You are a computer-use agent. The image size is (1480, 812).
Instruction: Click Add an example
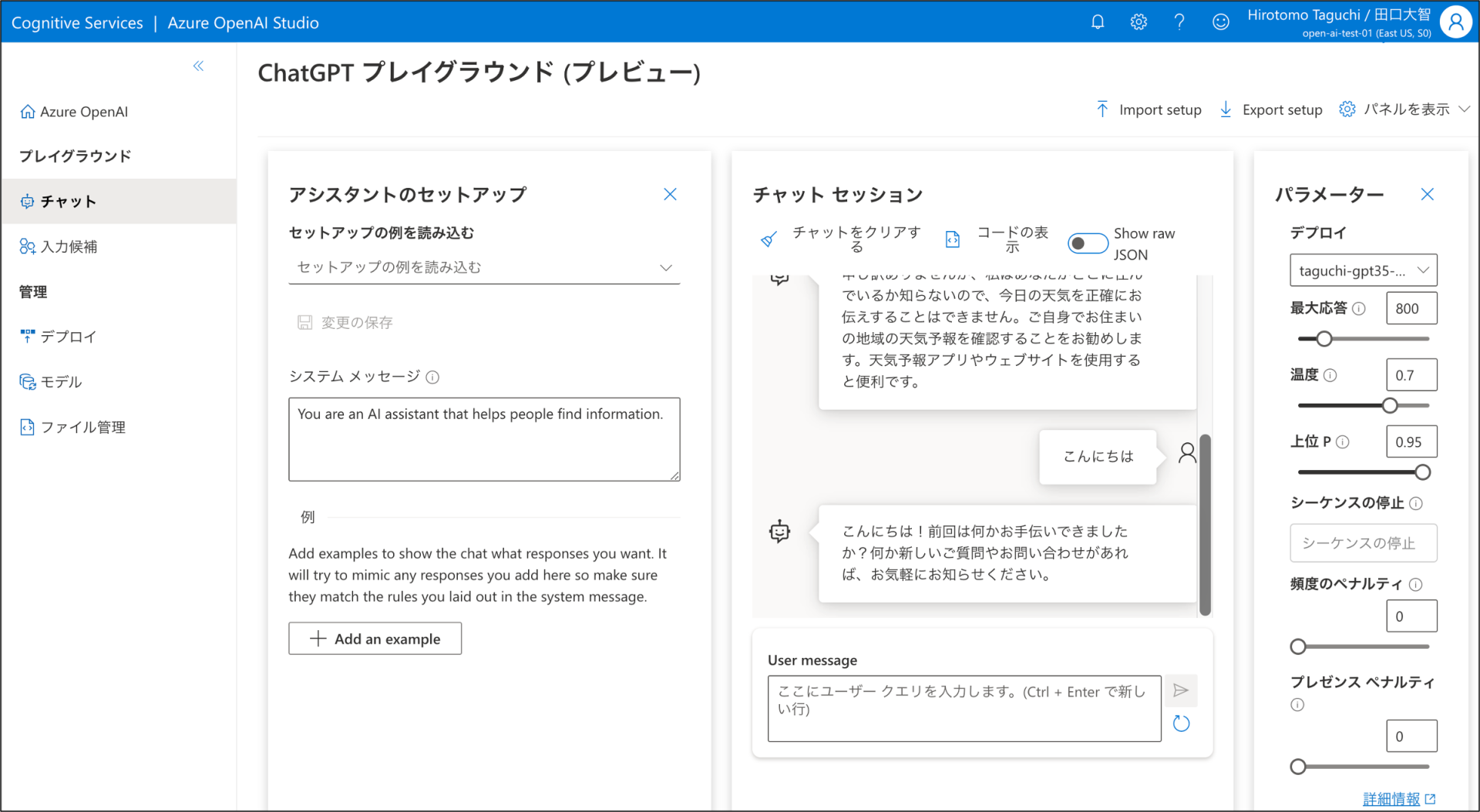(x=375, y=638)
